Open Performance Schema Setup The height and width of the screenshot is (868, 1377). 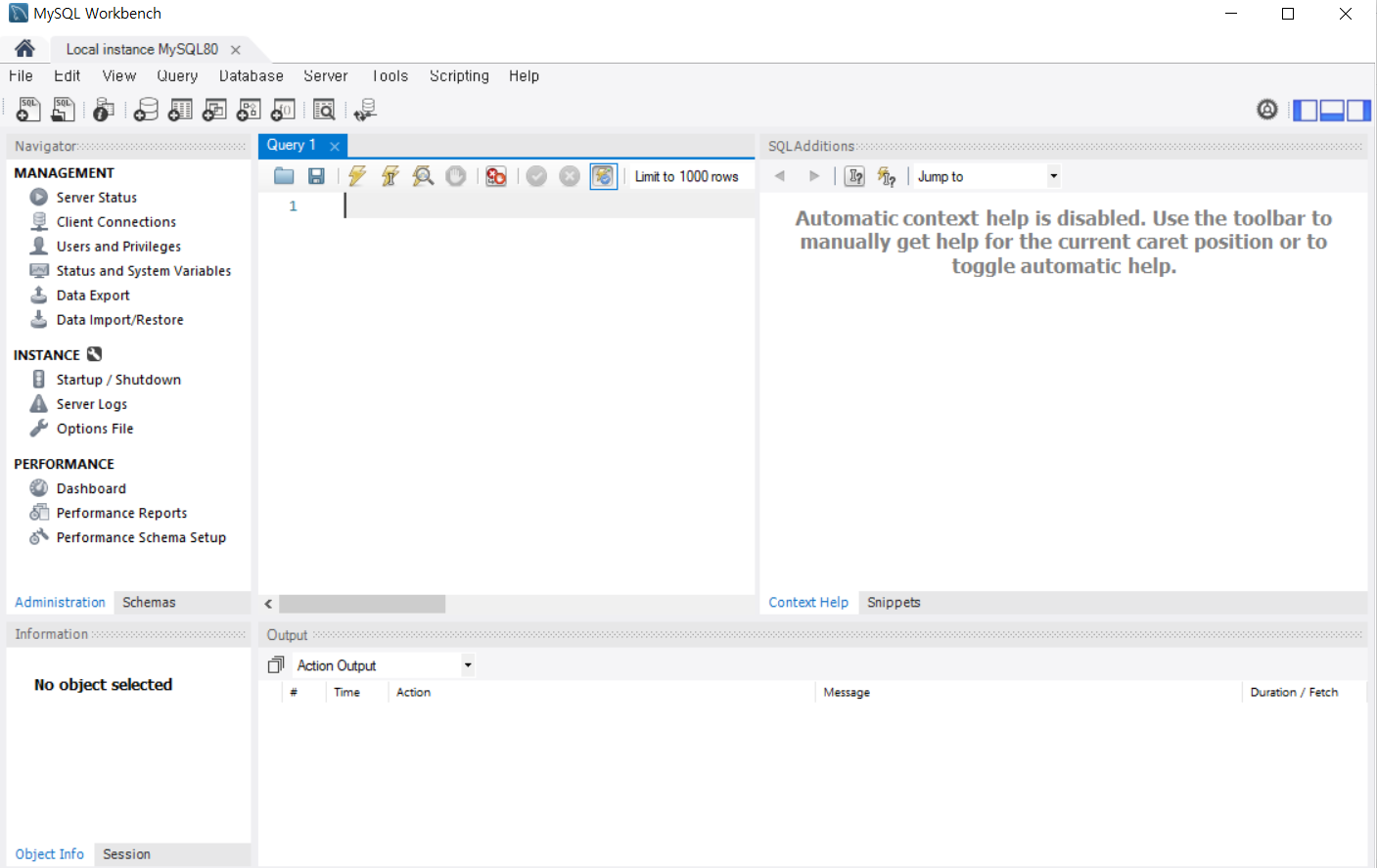tap(141, 536)
